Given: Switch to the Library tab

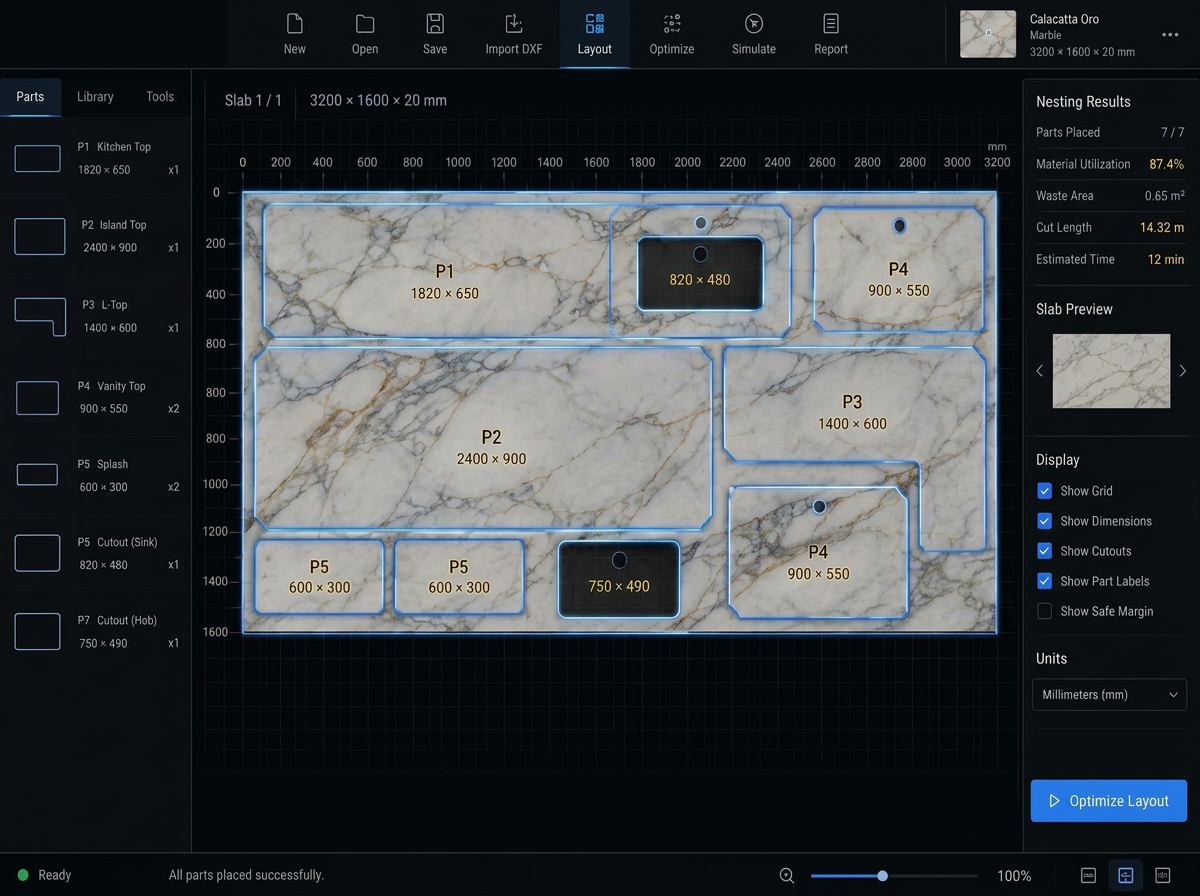Looking at the screenshot, I should click(x=95, y=97).
